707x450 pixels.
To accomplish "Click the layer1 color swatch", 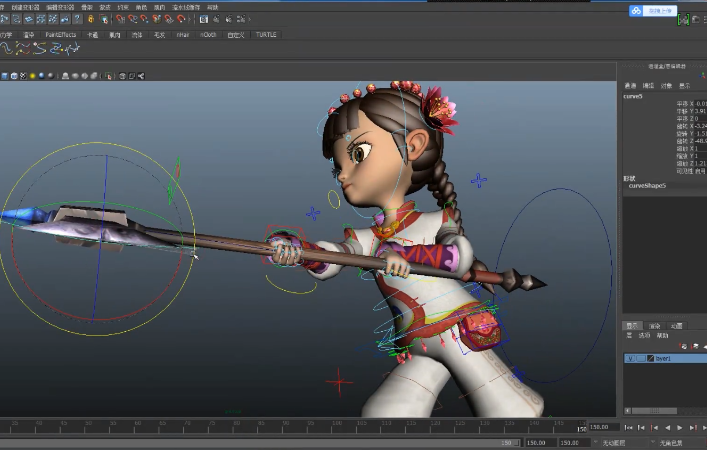I will [651, 358].
